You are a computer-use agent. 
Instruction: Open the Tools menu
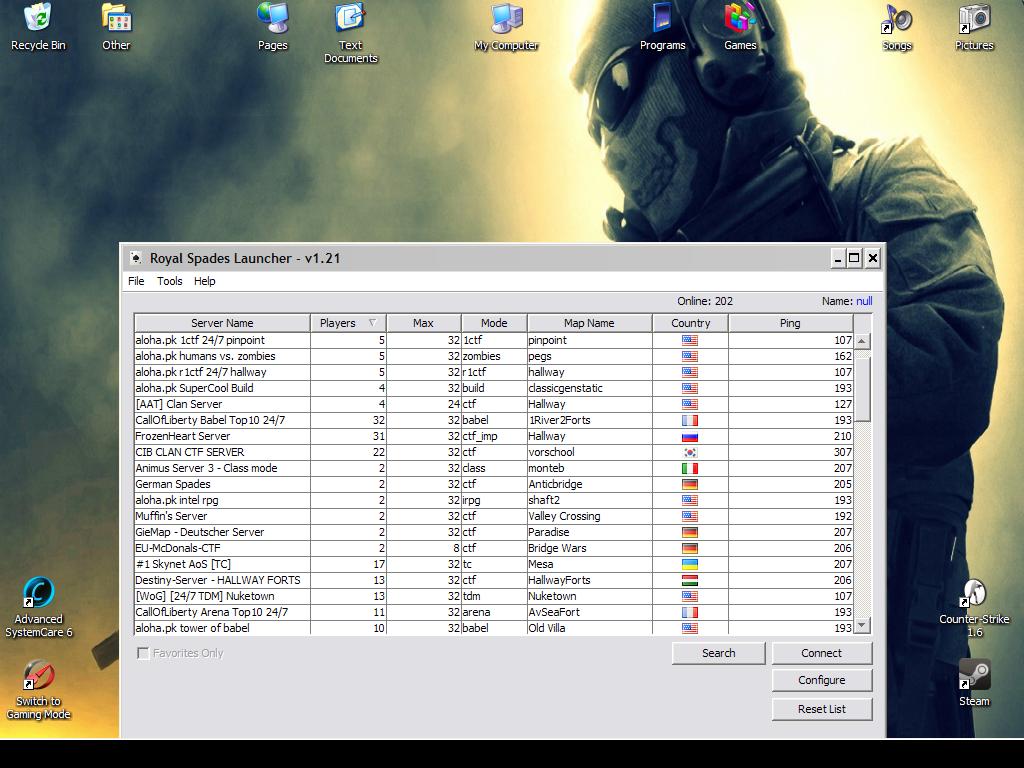tap(170, 281)
